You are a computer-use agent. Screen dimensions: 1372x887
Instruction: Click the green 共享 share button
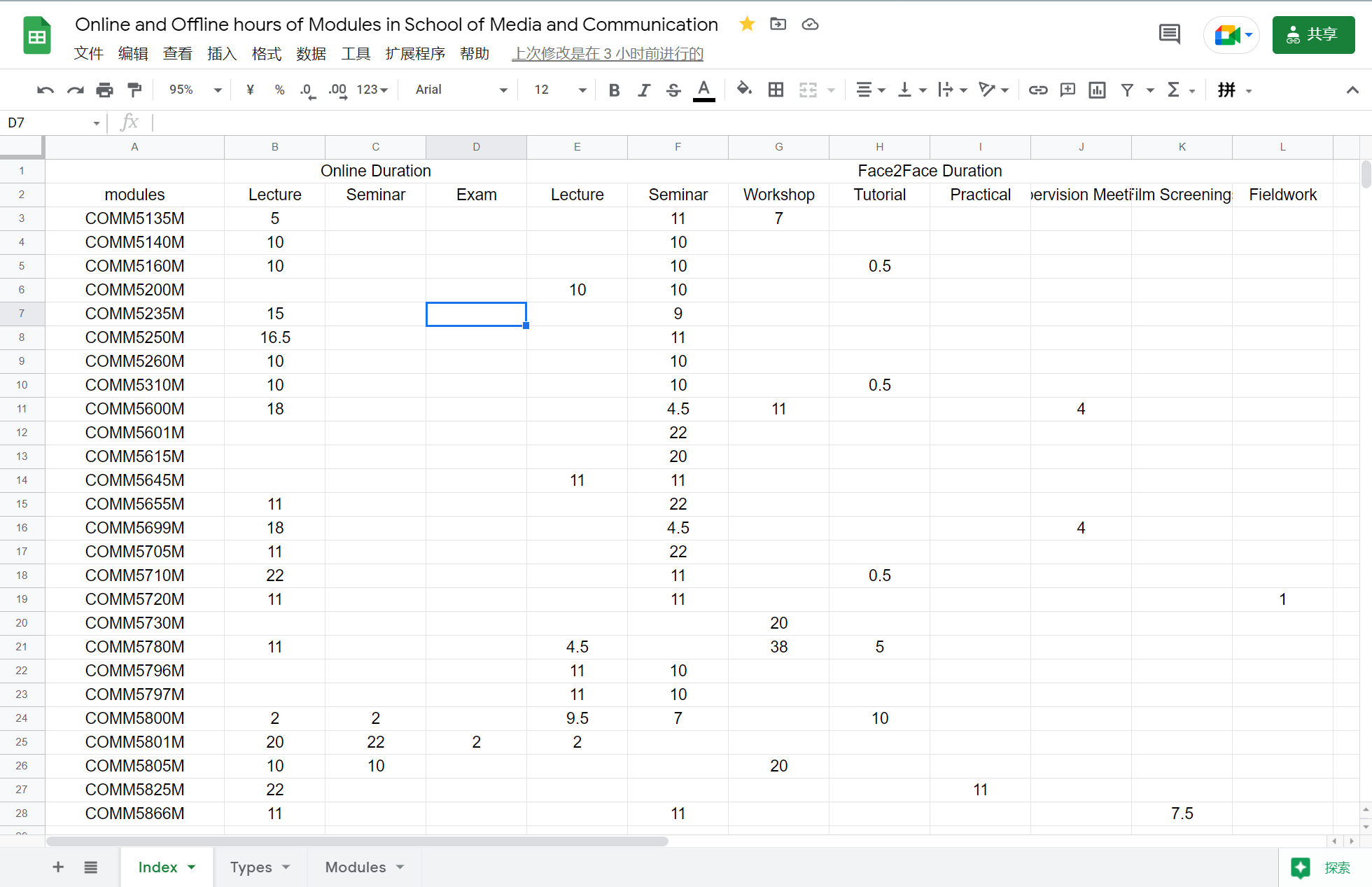point(1313,34)
